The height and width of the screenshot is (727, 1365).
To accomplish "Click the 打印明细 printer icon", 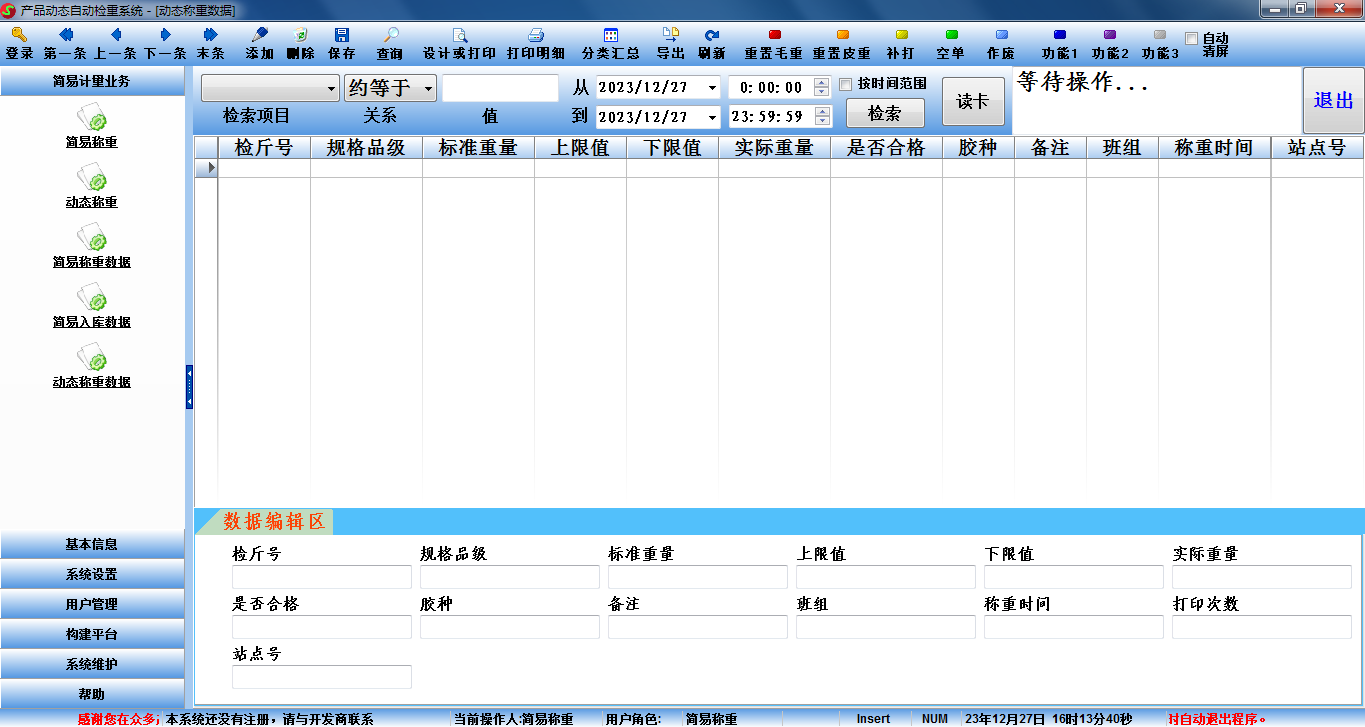I will coord(536,35).
